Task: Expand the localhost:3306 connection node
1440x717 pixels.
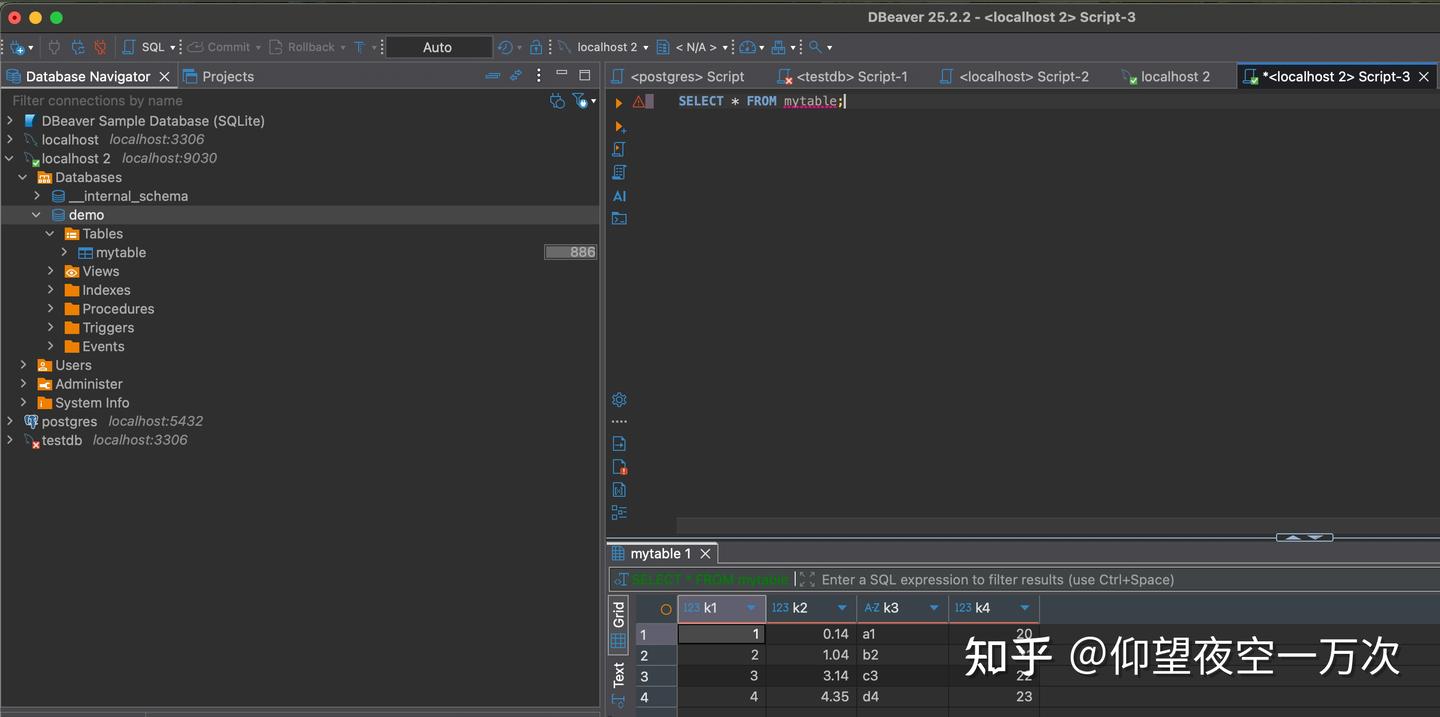Action: click(10, 140)
